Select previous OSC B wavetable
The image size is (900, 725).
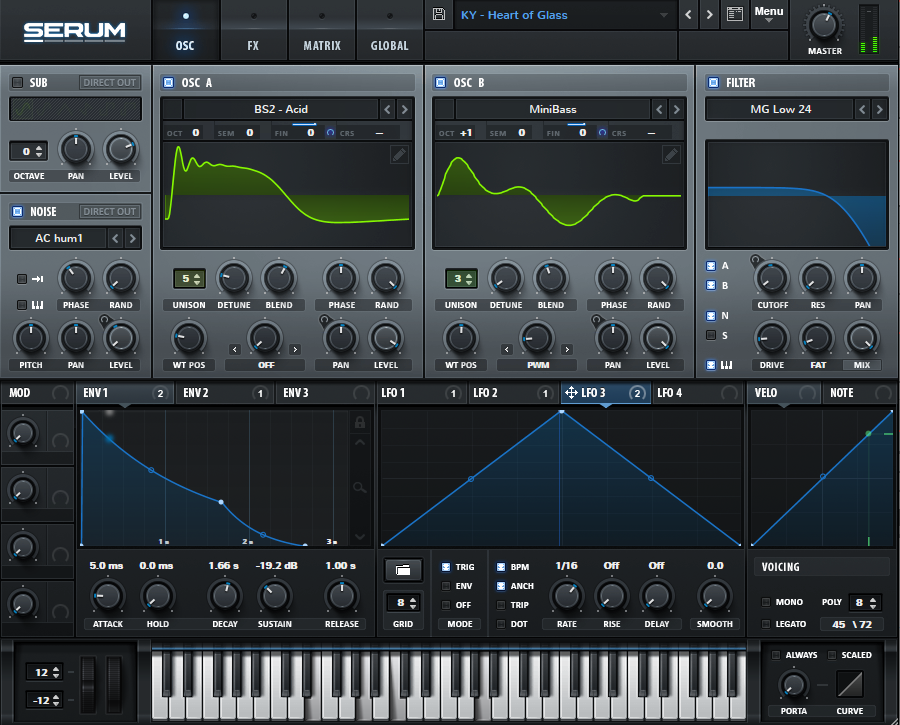tap(660, 109)
